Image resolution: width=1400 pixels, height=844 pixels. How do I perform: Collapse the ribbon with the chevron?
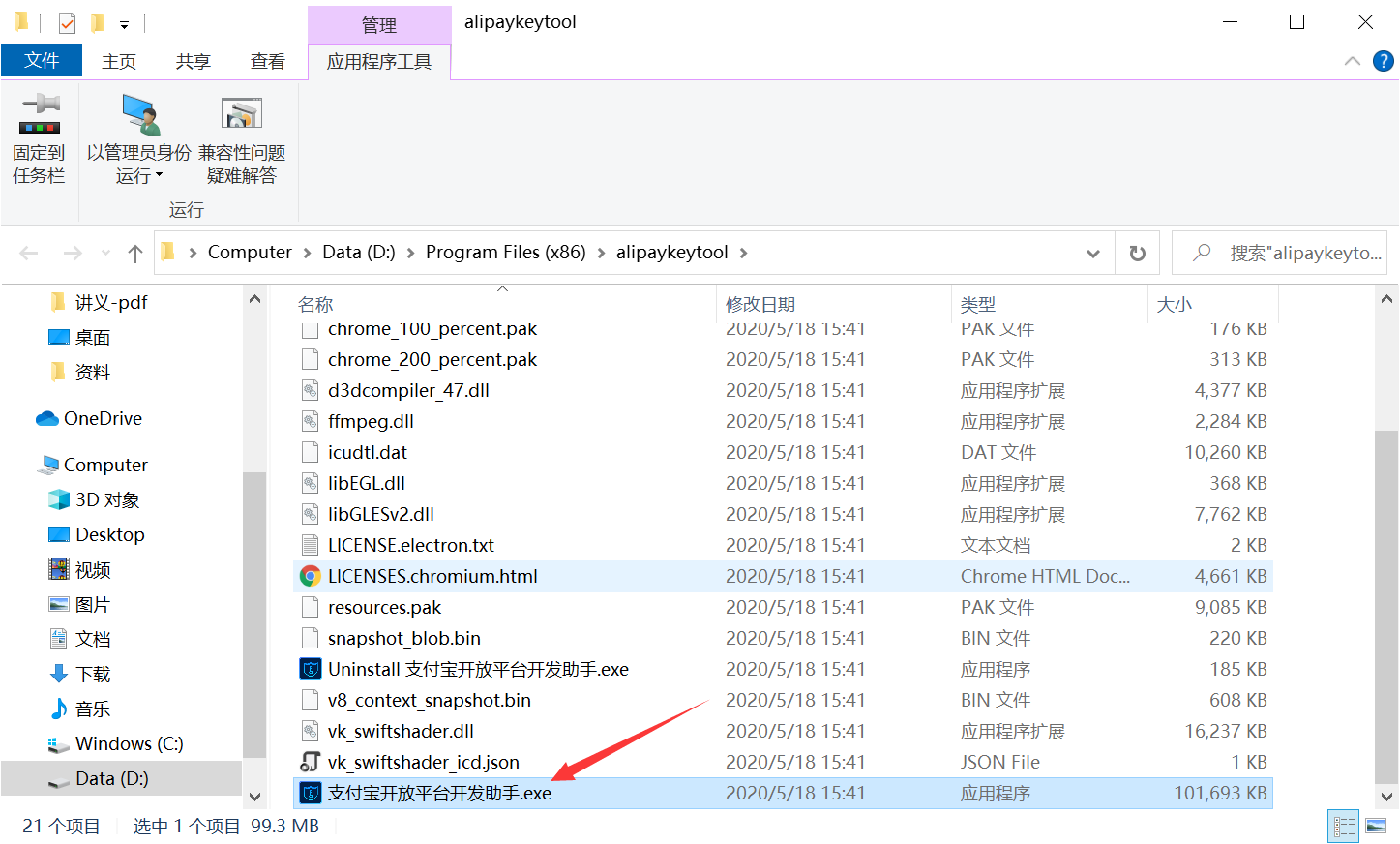1353,61
